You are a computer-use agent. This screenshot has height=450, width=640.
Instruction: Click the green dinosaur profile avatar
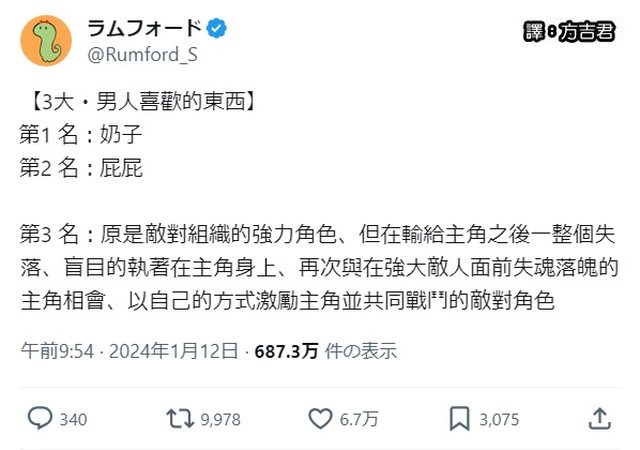(x=45, y=42)
